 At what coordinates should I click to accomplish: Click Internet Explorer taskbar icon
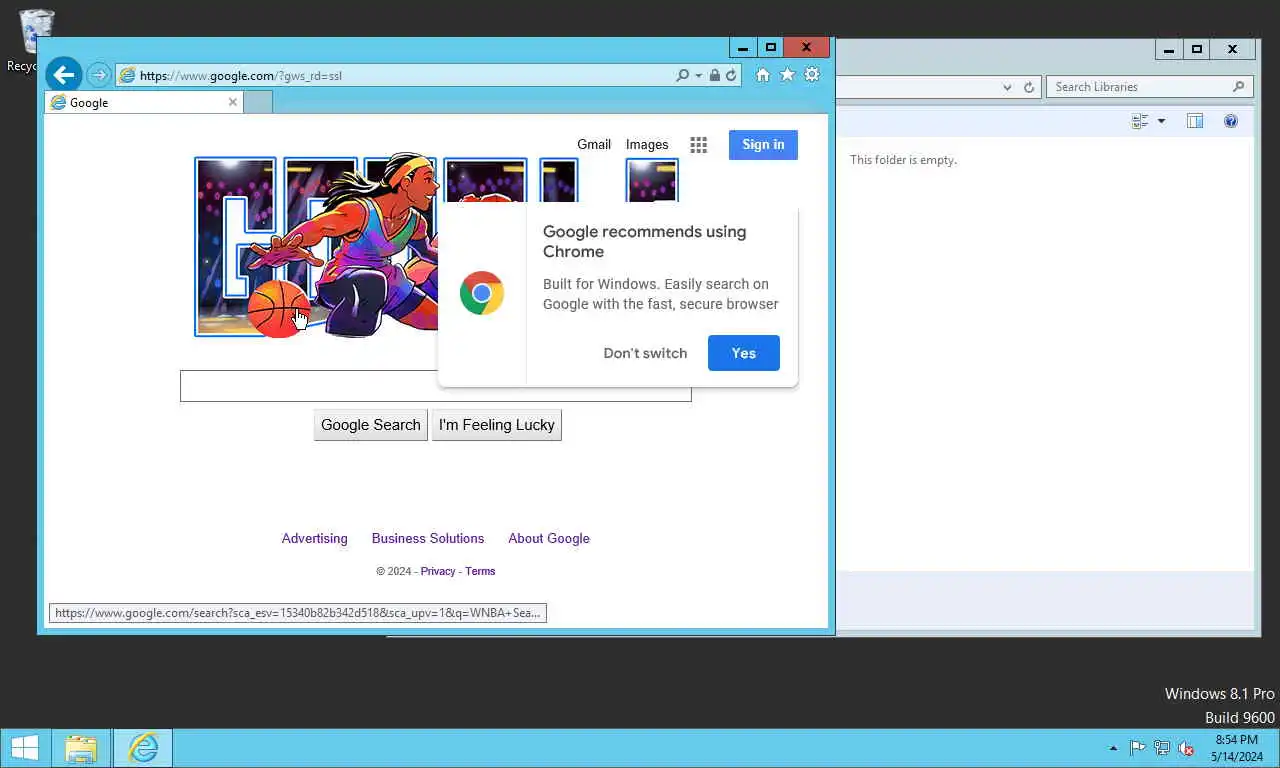[x=143, y=748]
